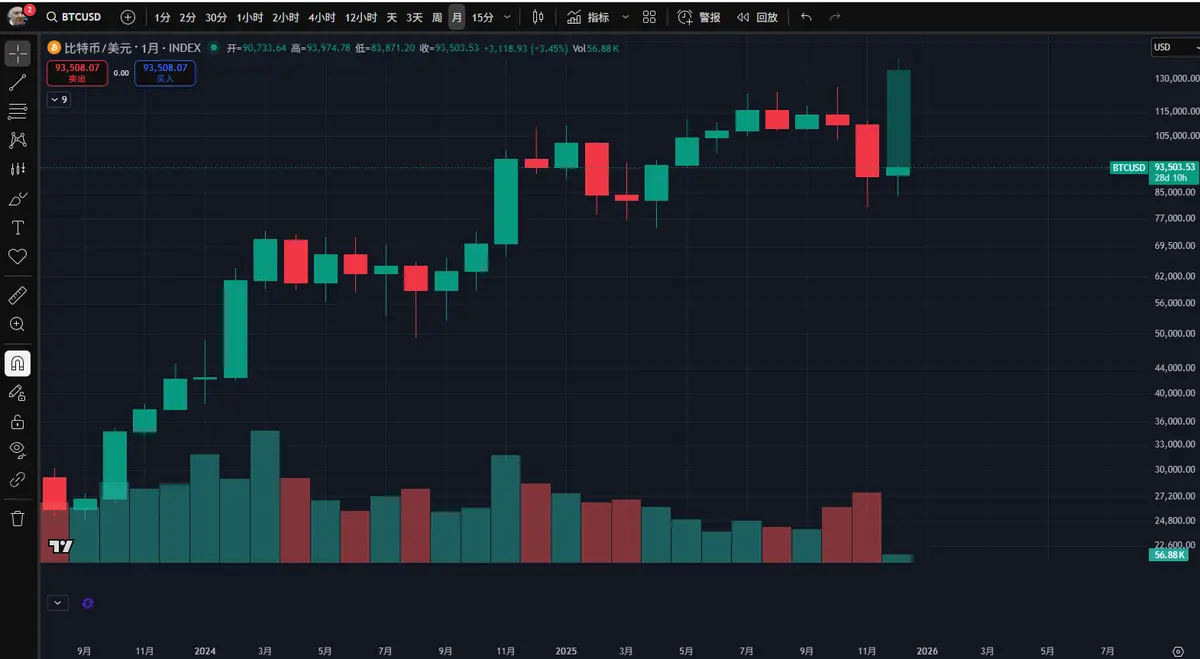Toggle magnet mode on left toolbar
The image size is (1200, 659).
click(17, 363)
